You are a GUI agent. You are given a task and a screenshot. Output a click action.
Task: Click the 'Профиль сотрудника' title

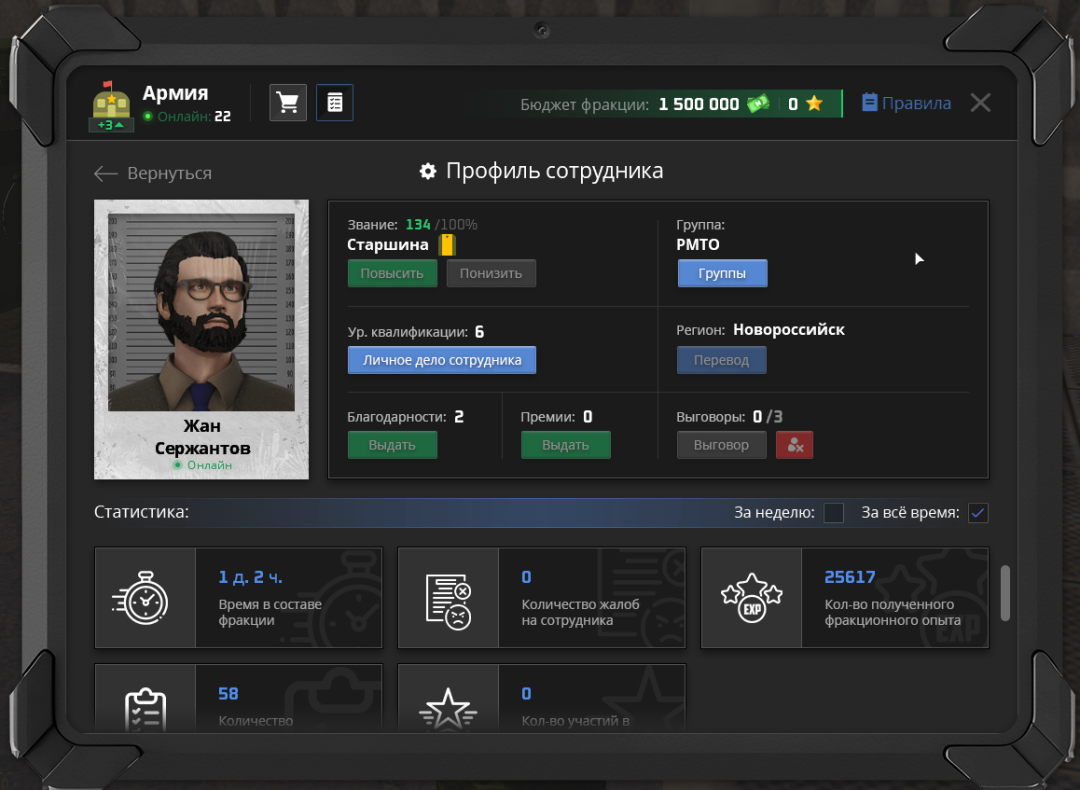[x=554, y=171]
